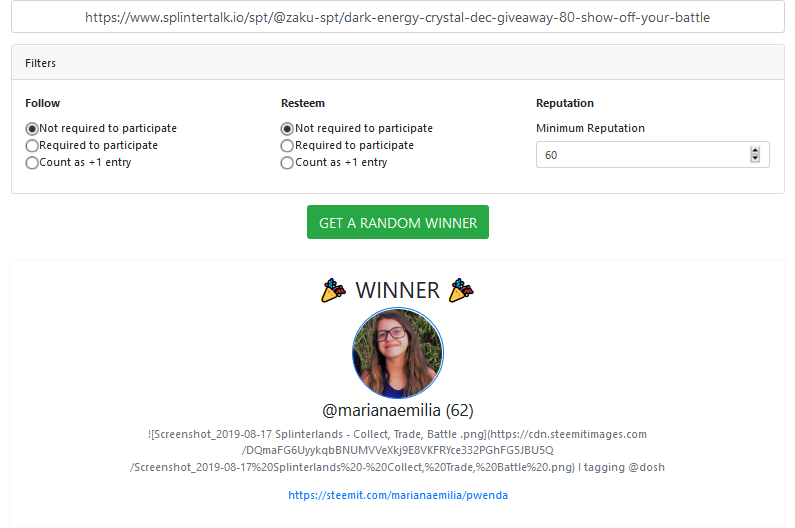The width and height of the screenshot is (795, 528).
Task: Select Follow "Required to participate" option
Action: pyautogui.click(x=32, y=146)
